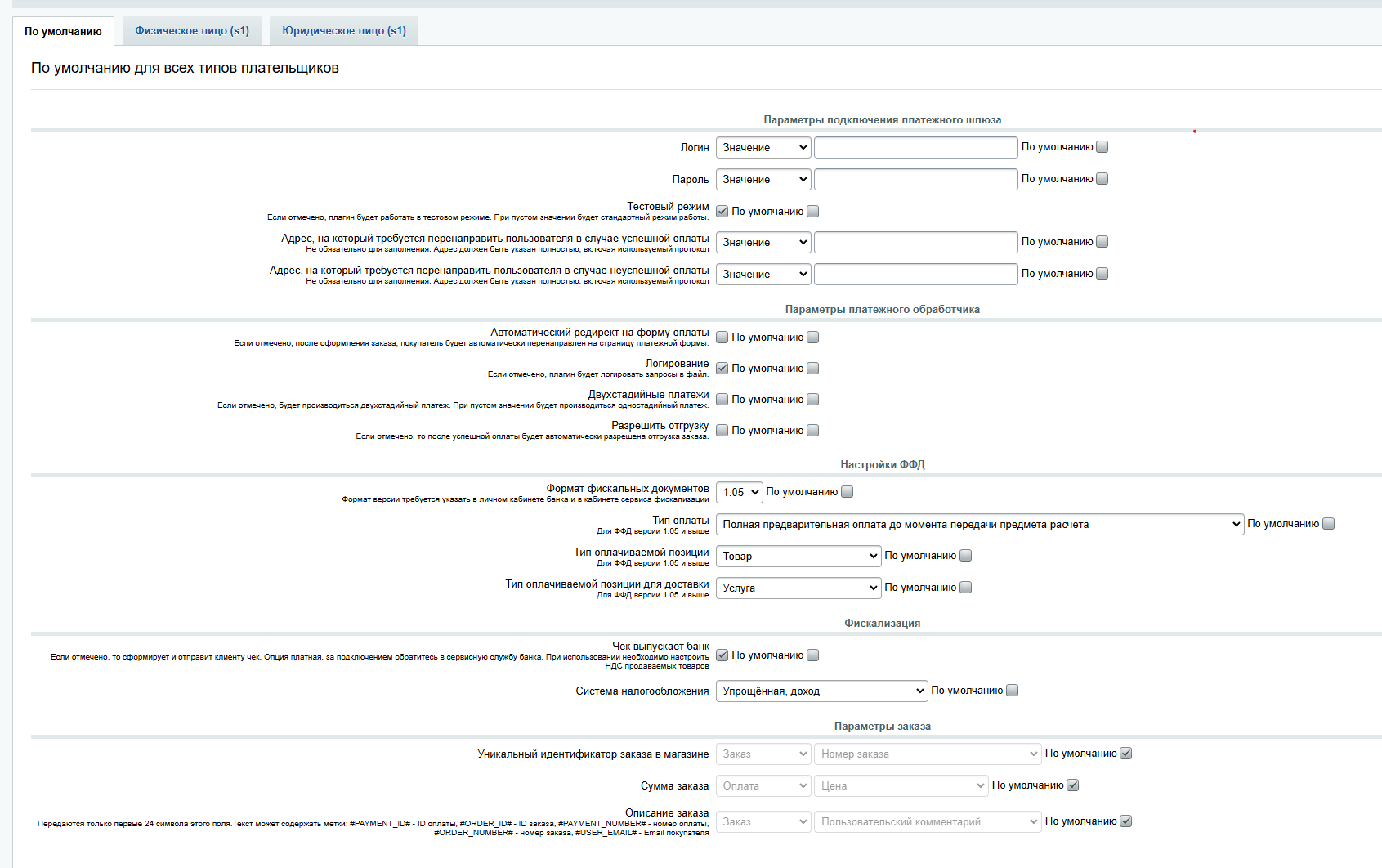Disable the Тестовый режим value checkbox
Screen dimensions: 1382x868
(722, 212)
